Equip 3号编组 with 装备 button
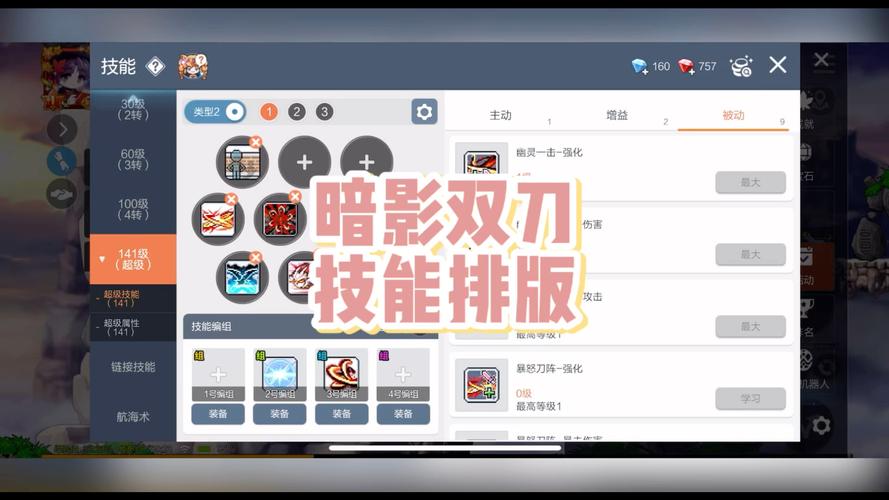Viewport: 889px width, 500px height. coord(341,414)
